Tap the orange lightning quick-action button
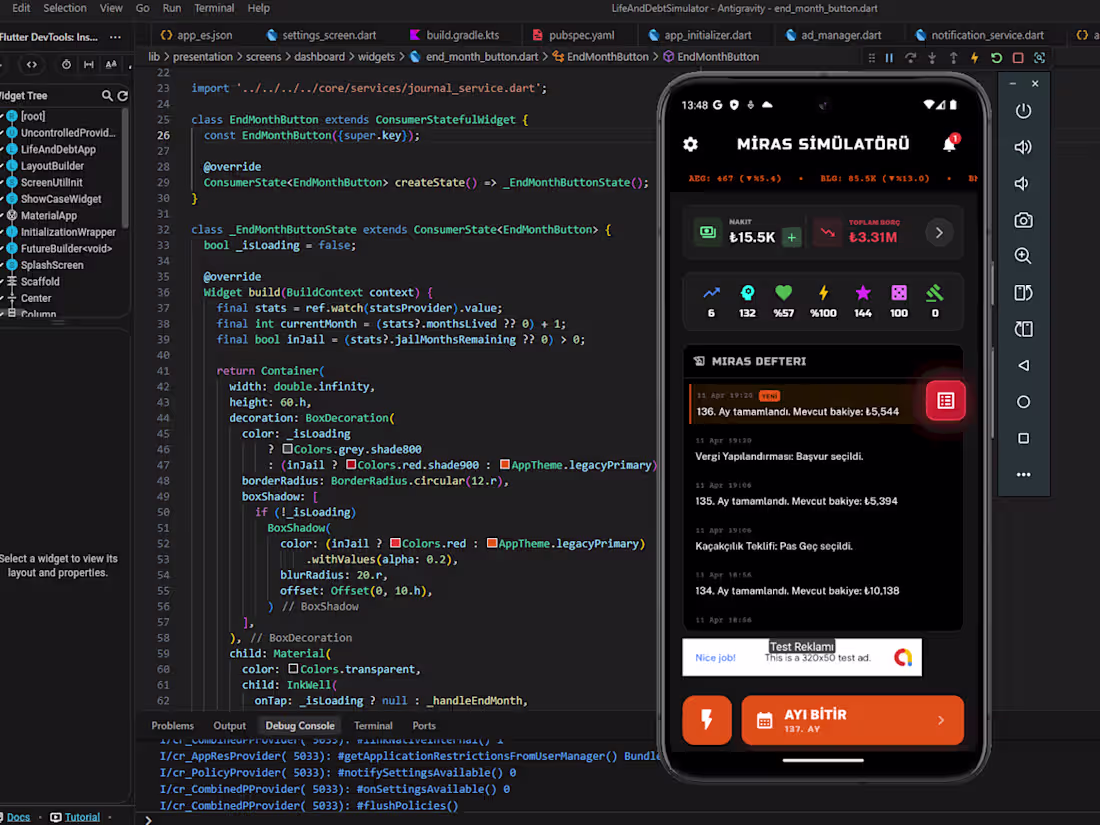 pyautogui.click(x=706, y=720)
